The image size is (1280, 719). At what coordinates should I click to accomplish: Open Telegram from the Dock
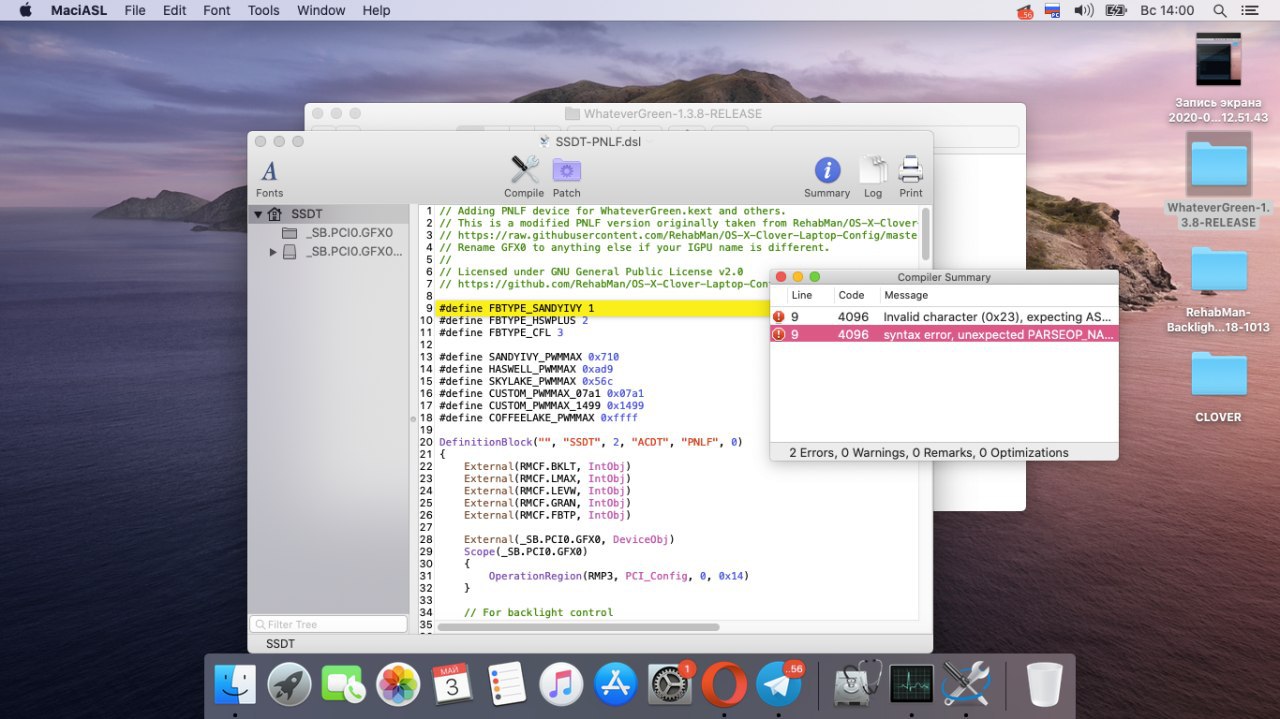pos(777,685)
